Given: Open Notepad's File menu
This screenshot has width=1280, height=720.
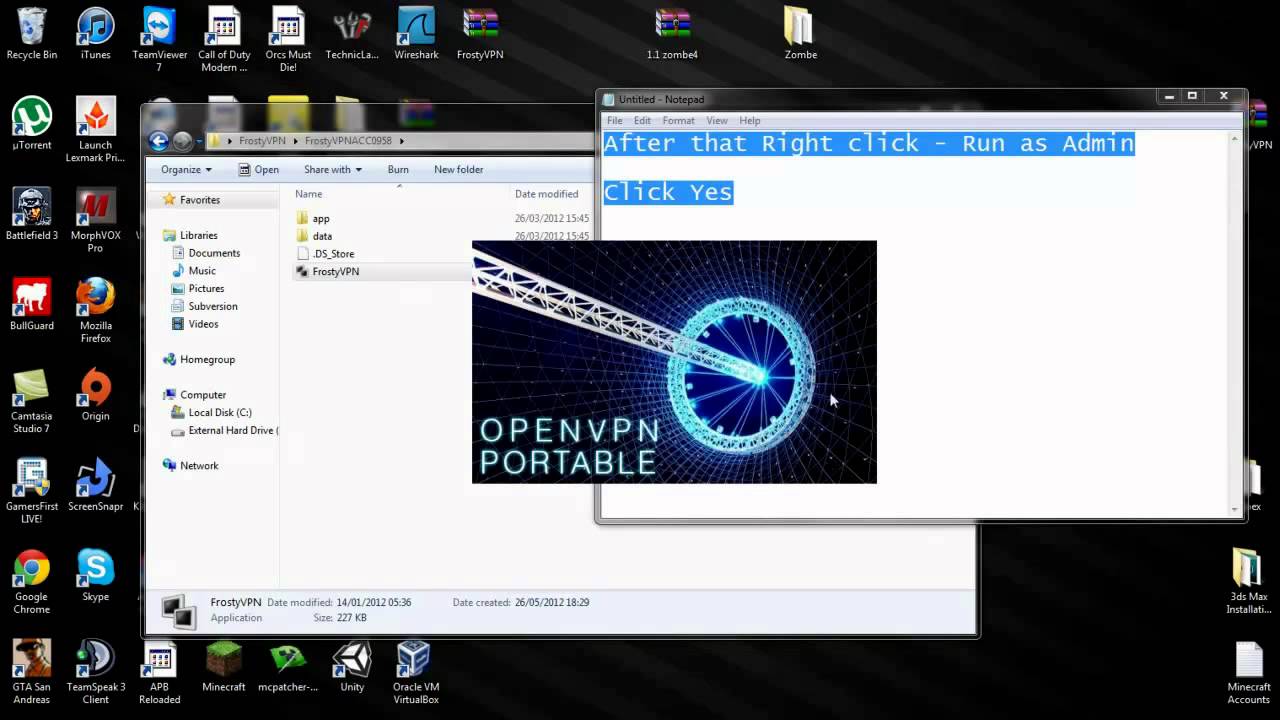Looking at the screenshot, I should coord(615,121).
